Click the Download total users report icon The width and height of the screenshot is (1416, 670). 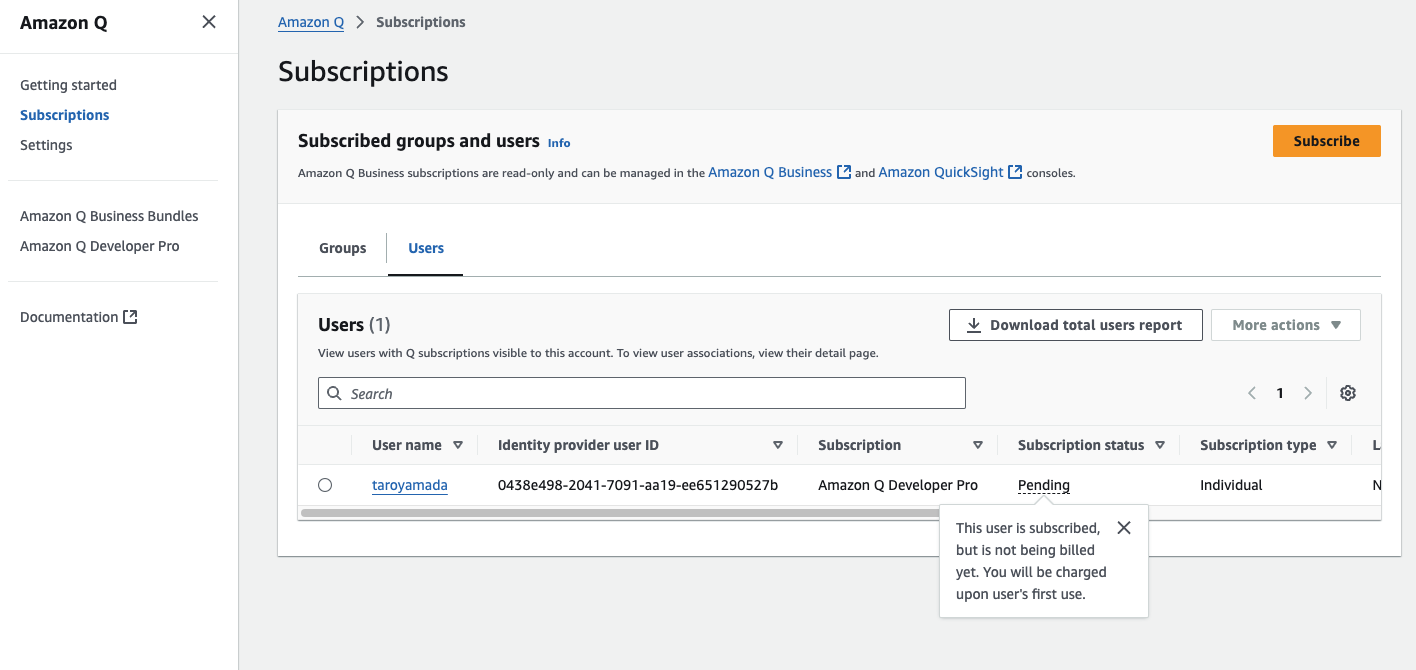(x=972, y=324)
